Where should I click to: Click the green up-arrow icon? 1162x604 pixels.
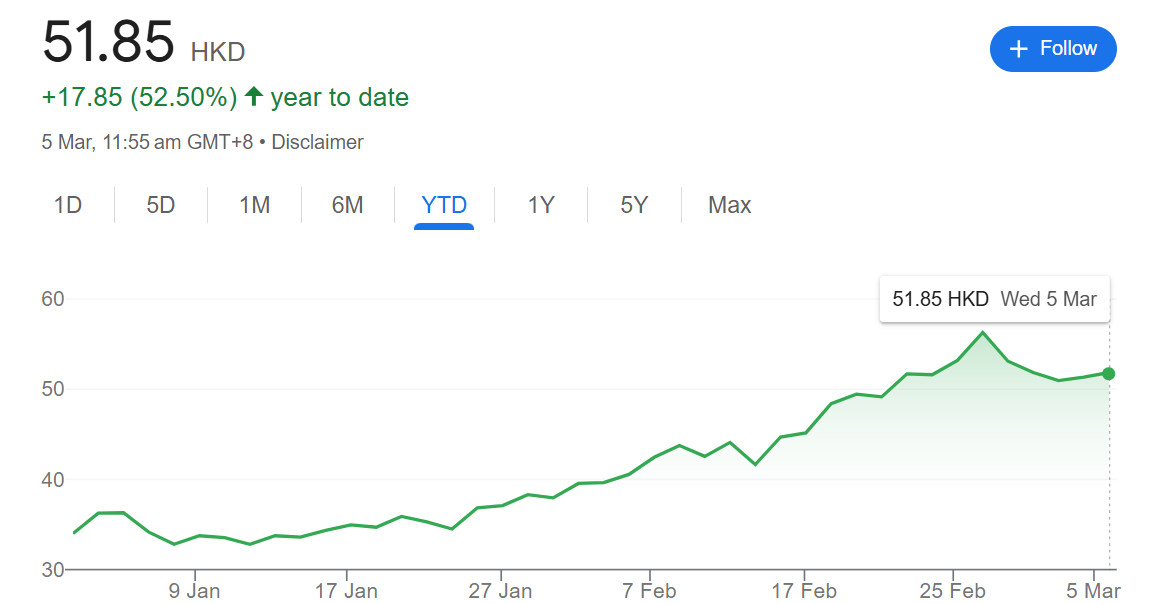(x=254, y=97)
